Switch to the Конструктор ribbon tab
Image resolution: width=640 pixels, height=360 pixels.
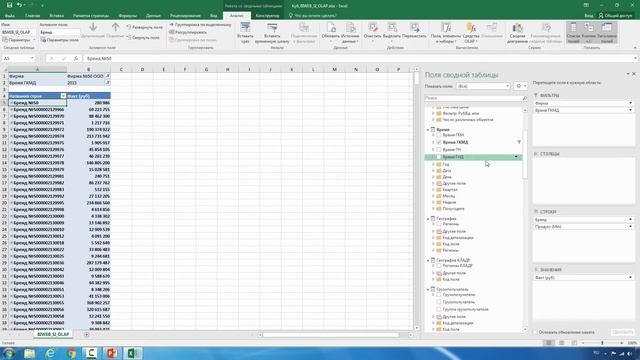tap(267, 16)
